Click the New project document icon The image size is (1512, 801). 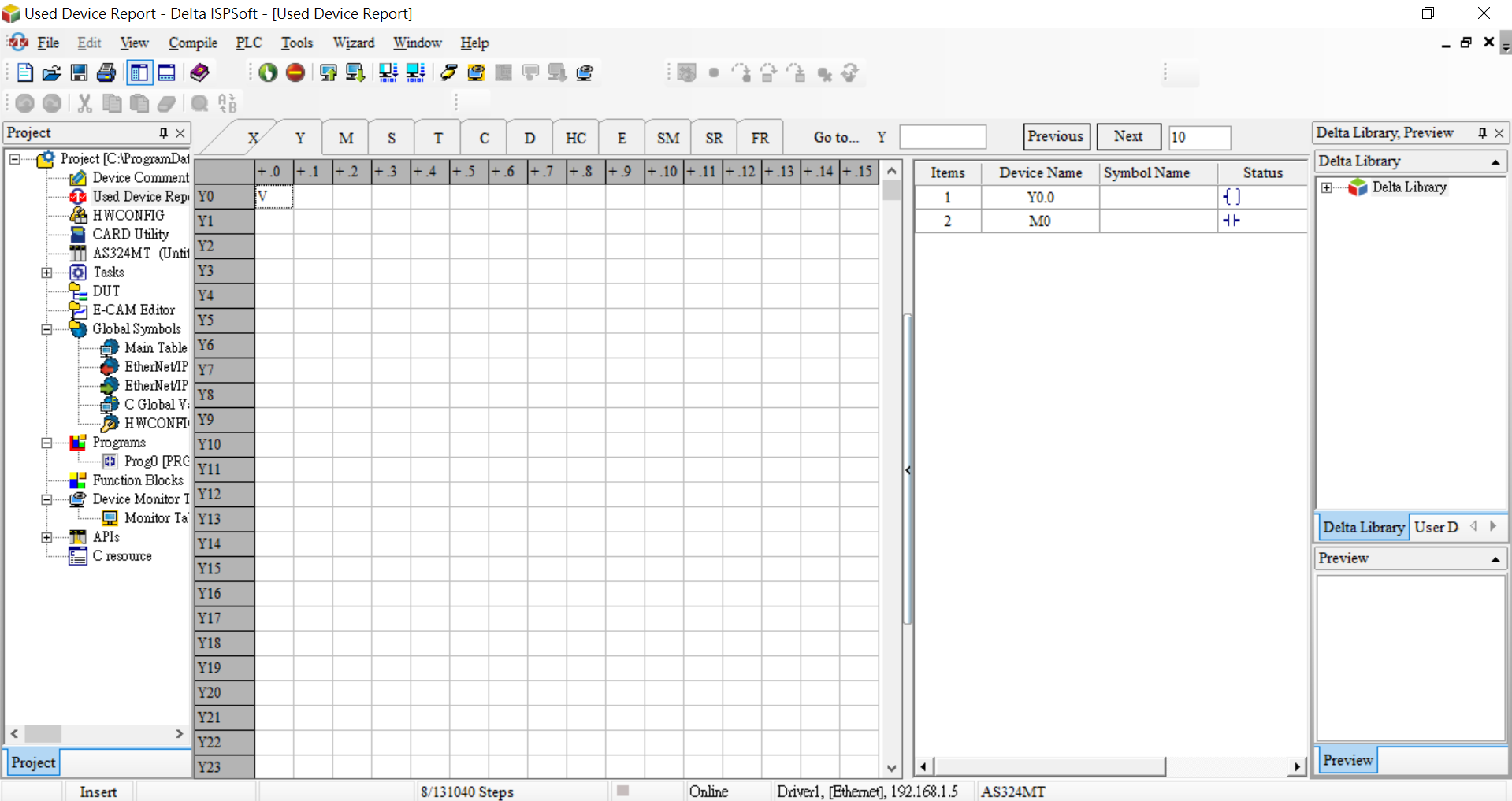click(x=25, y=73)
